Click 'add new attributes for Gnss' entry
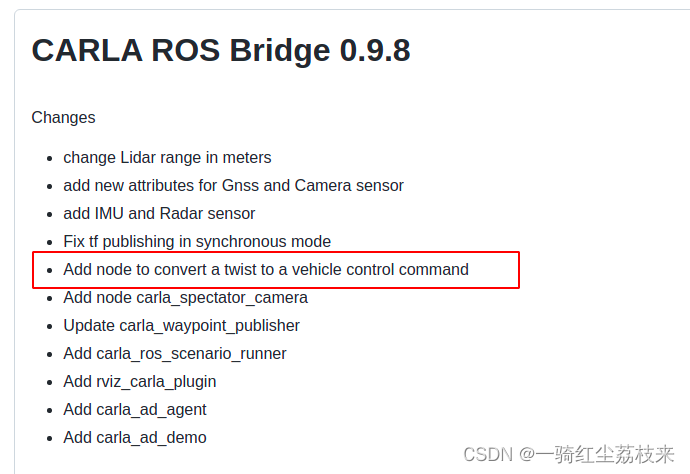 click(x=233, y=185)
